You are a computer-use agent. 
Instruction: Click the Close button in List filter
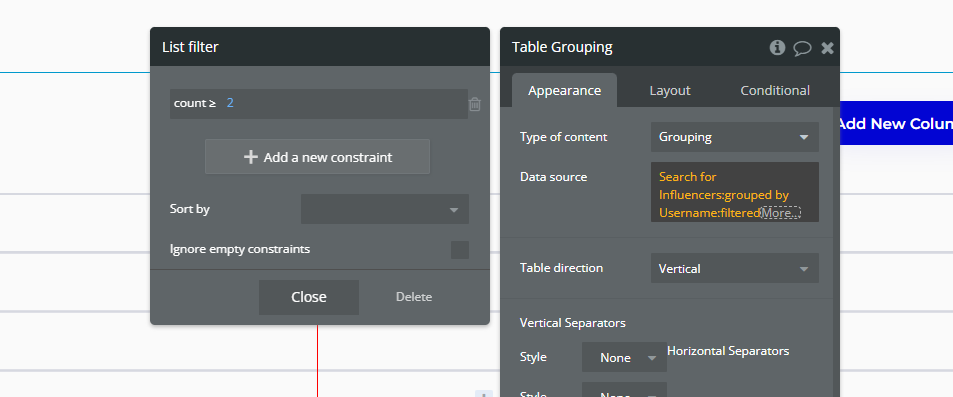tap(309, 297)
